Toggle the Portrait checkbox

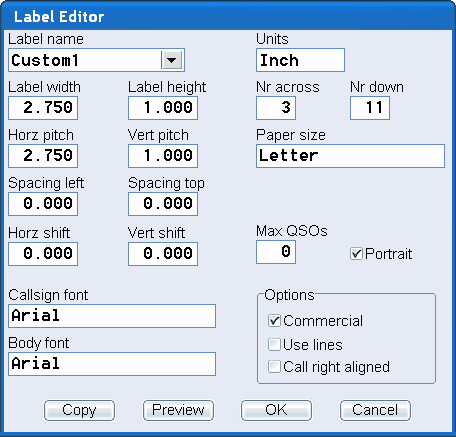point(356,254)
